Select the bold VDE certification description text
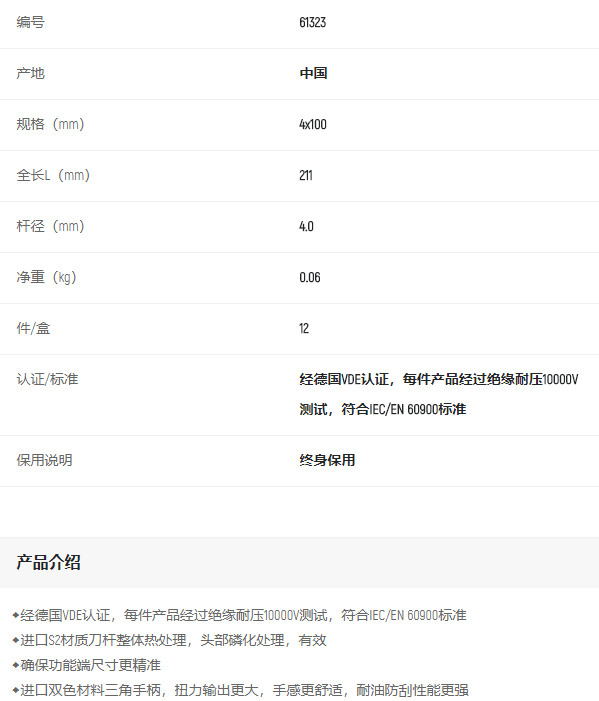Screen dimensions: 599x701 coord(439,394)
